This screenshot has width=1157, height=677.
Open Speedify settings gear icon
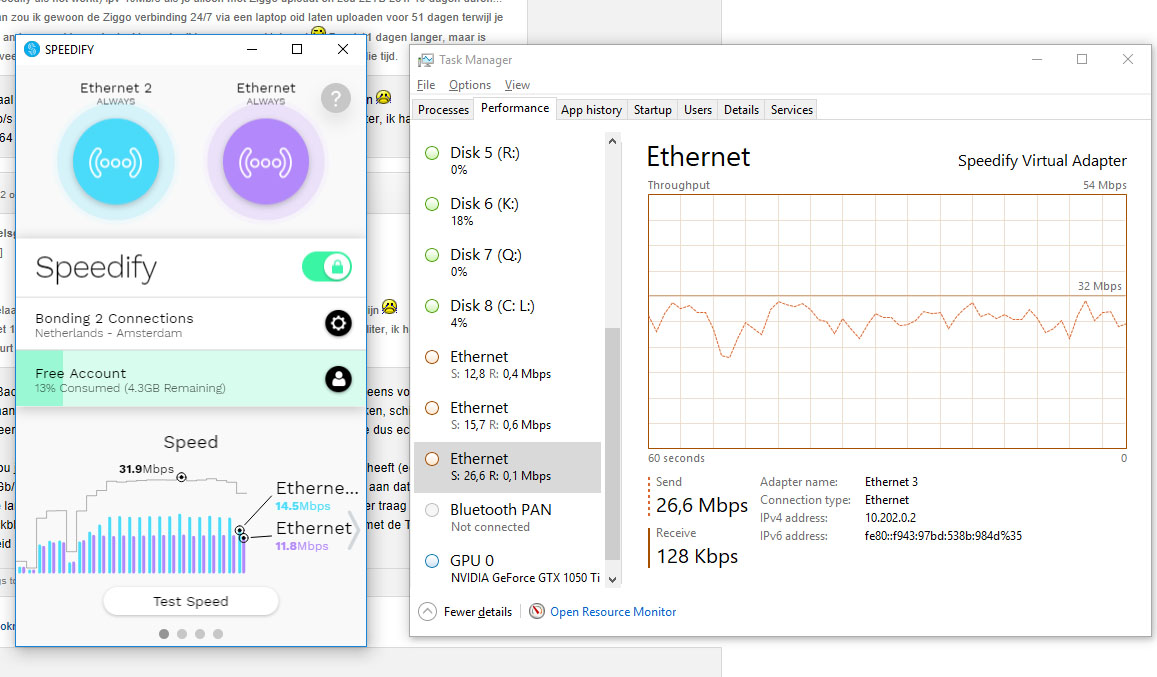339,323
